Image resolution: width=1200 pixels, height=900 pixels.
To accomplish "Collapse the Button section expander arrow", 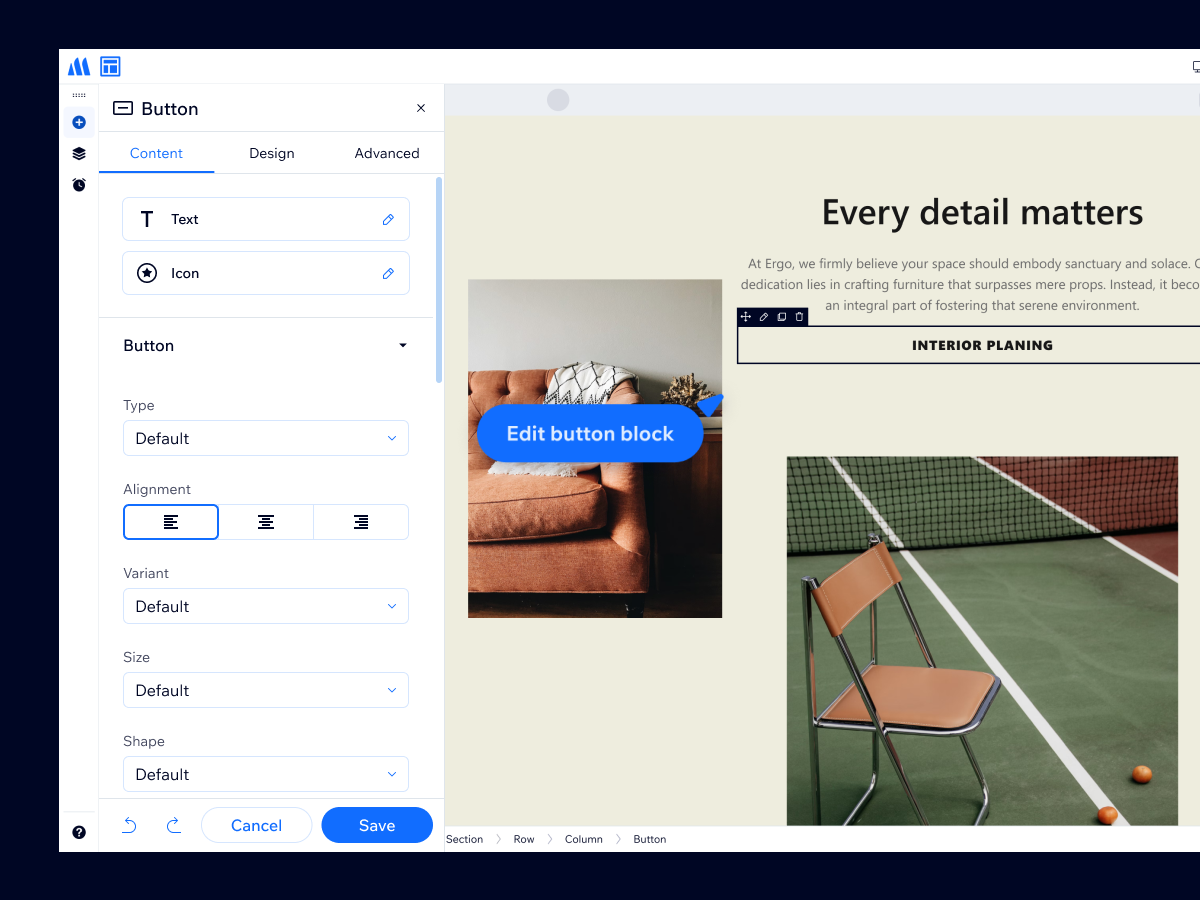I will point(403,346).
